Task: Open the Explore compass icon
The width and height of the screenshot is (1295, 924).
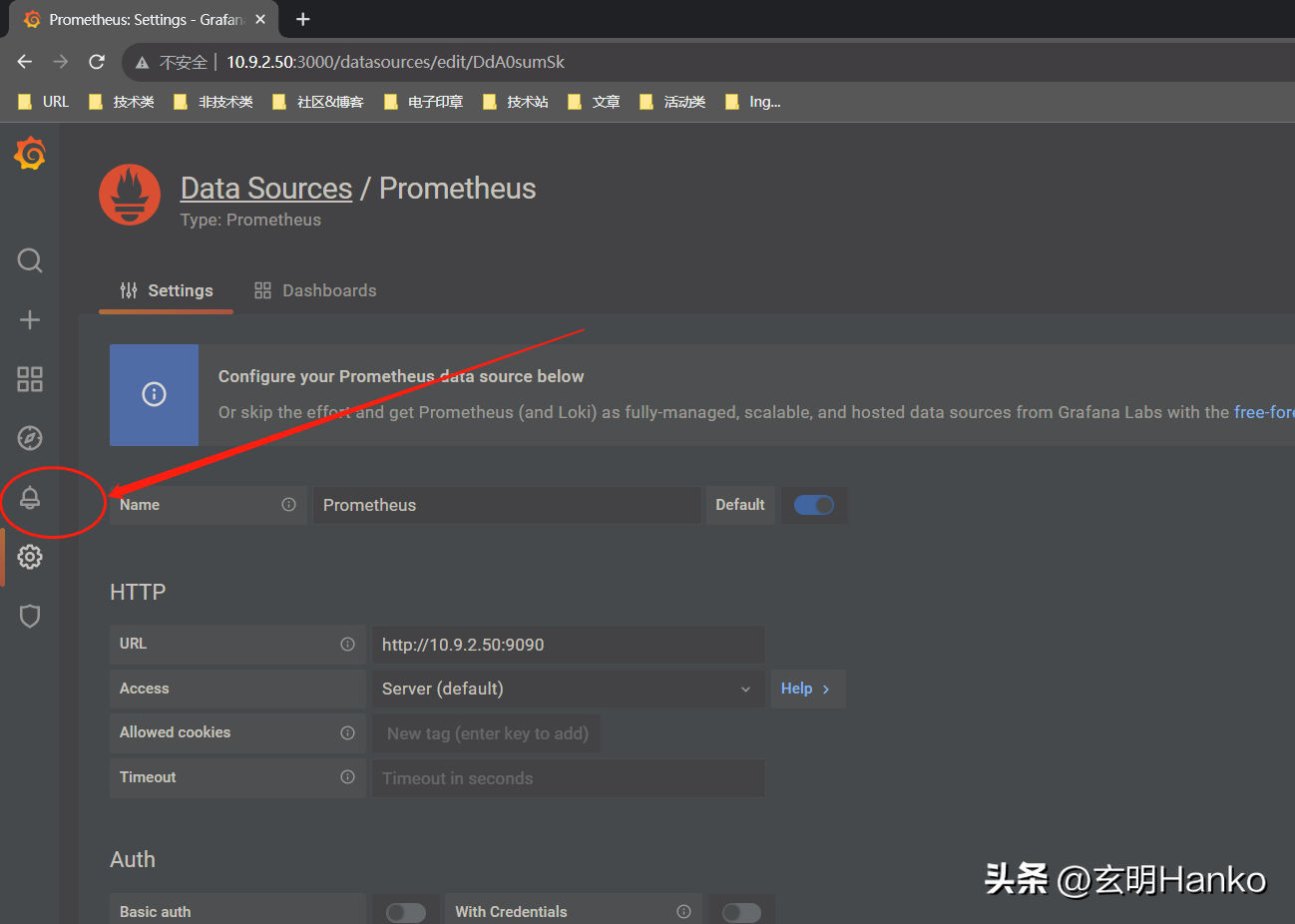Action: point(30,438)
